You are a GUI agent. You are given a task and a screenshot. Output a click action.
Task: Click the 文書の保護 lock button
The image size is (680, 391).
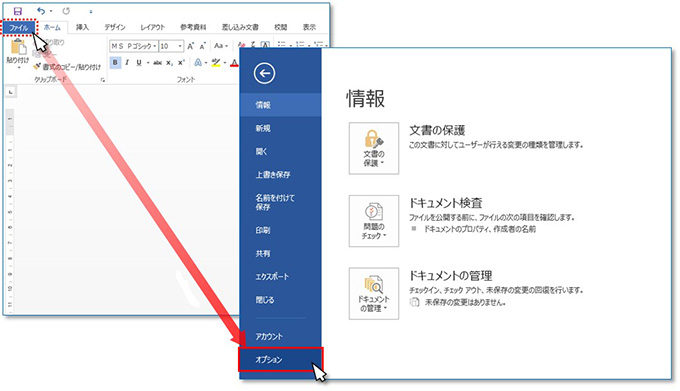(x=374, y=148)
